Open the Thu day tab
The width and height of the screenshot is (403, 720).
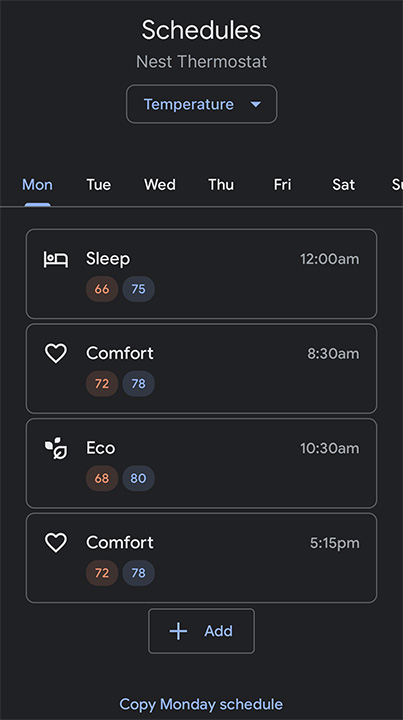tap(221, 185)
